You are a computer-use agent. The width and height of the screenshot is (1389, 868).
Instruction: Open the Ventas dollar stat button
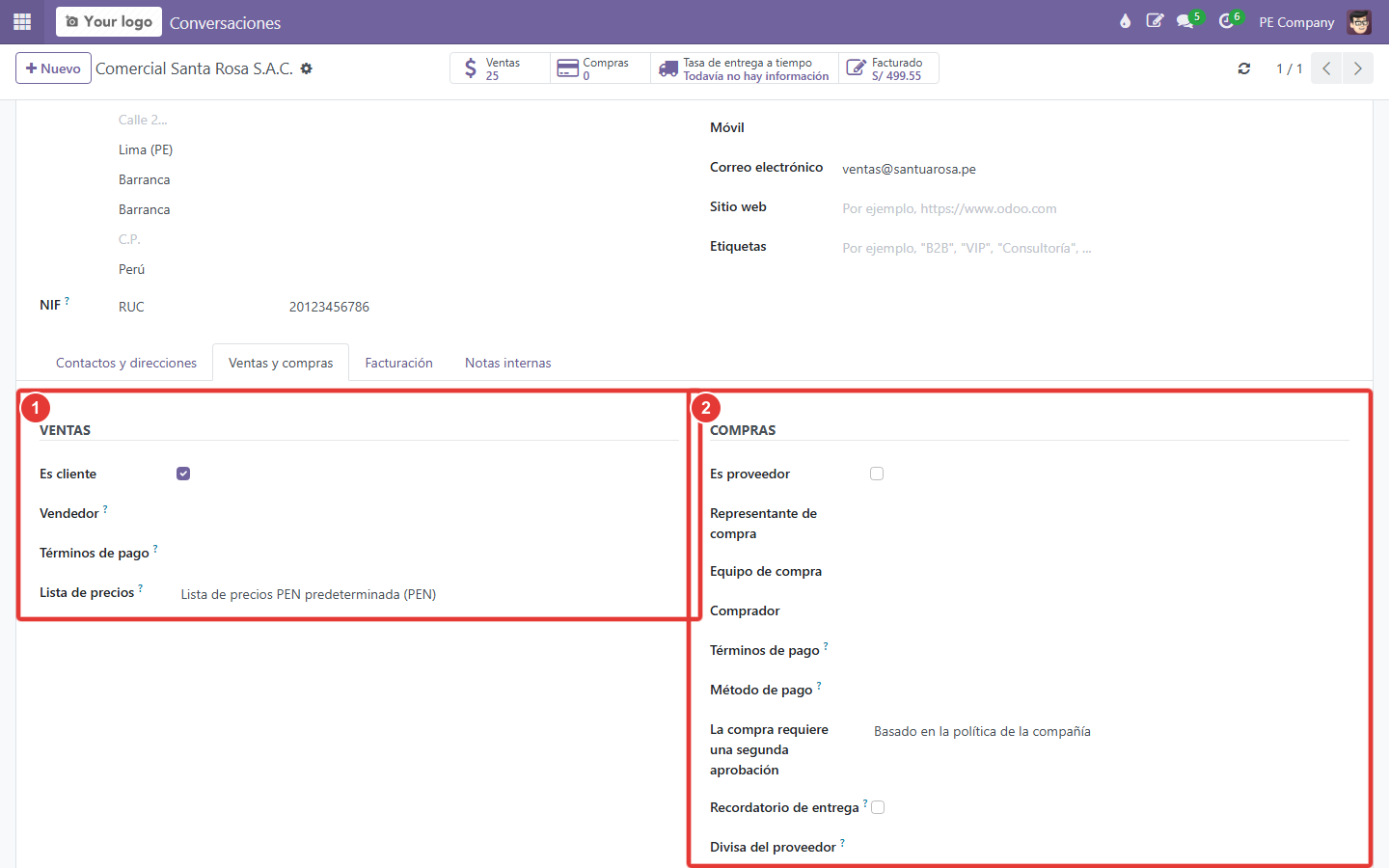(500, 68)
